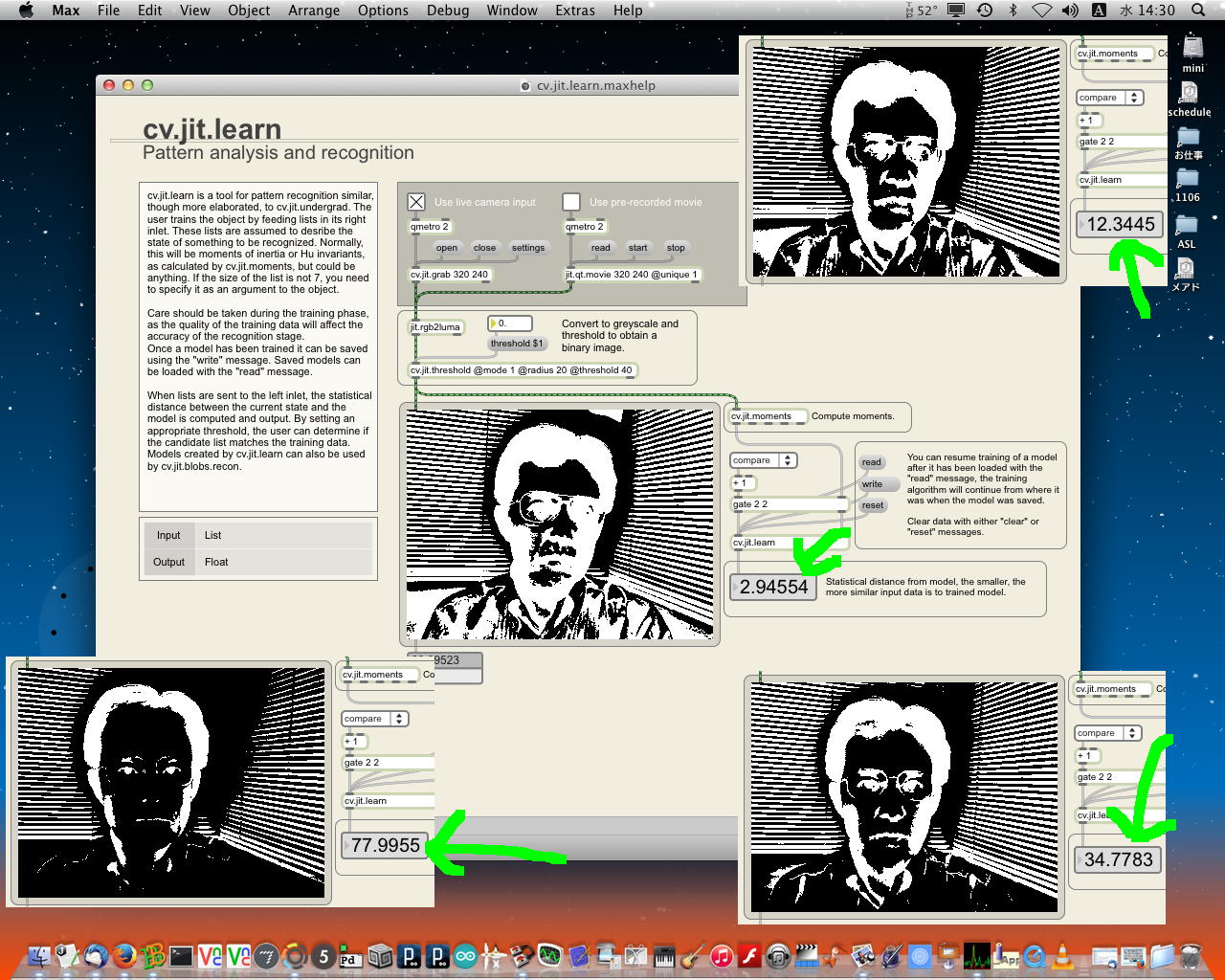Click the main binary video preview

click(x=560, y=524)
